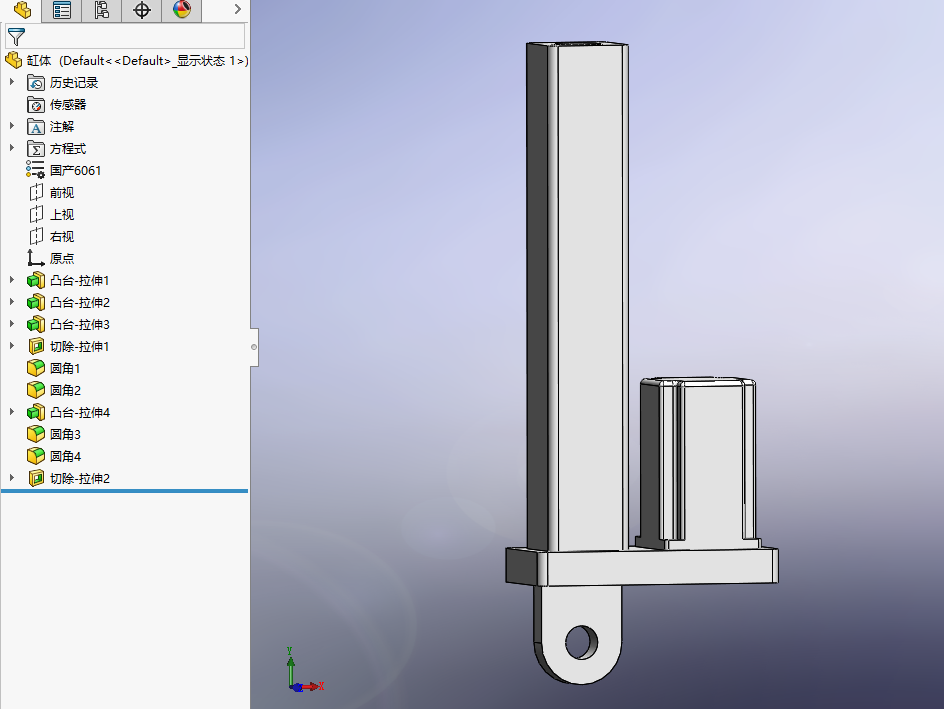Select the 传感器 sensors folder icon

pos(36,104)
